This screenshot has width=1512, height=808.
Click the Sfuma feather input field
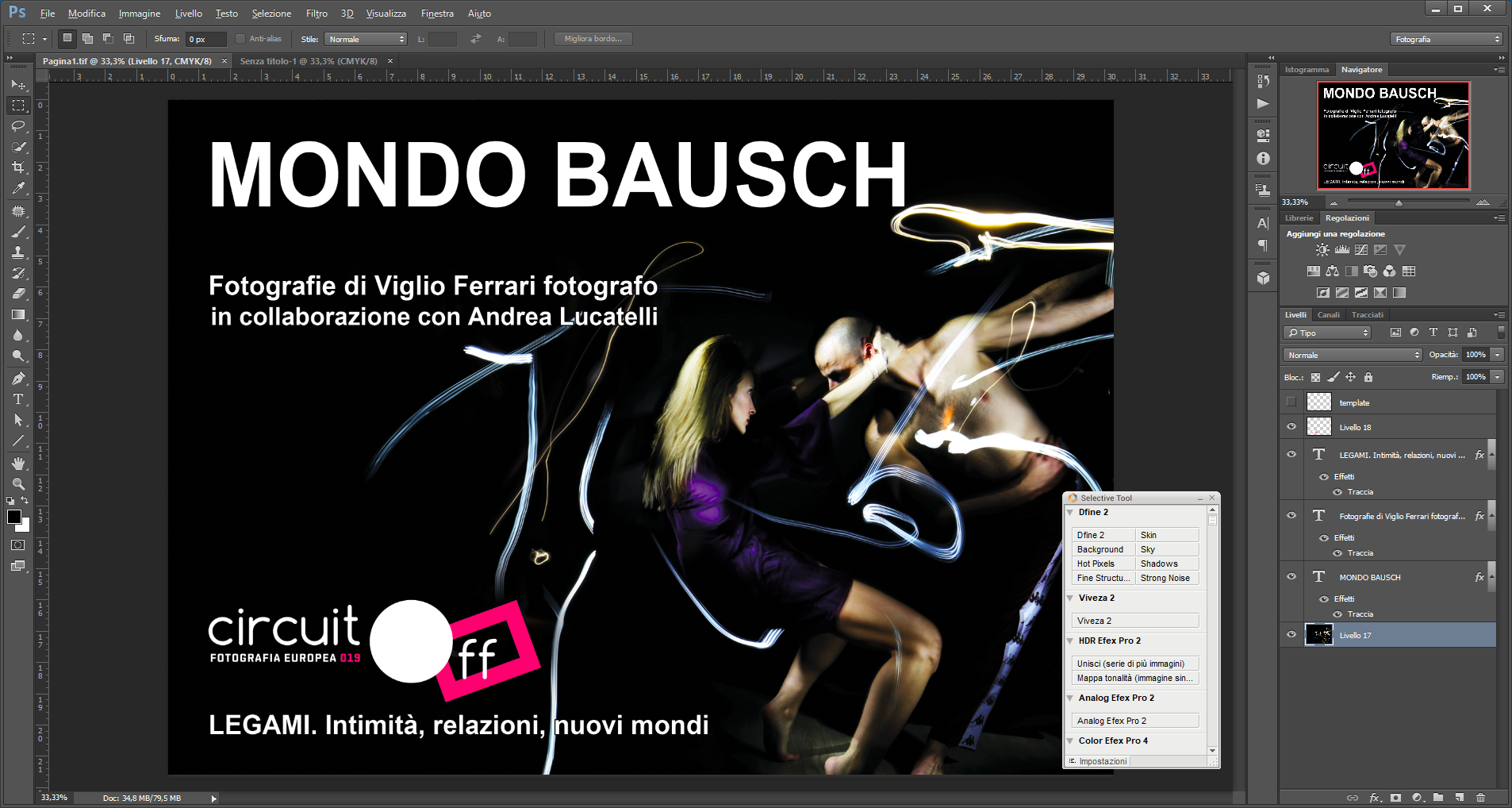click(205, 39)
